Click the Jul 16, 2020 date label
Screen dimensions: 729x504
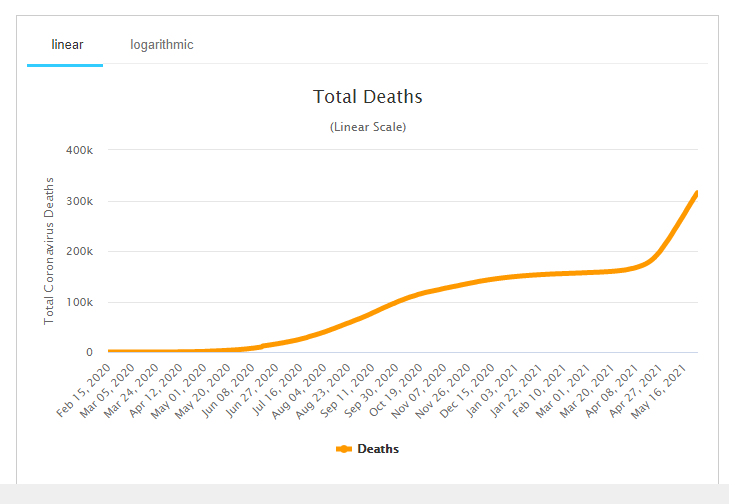click(278, 389)
